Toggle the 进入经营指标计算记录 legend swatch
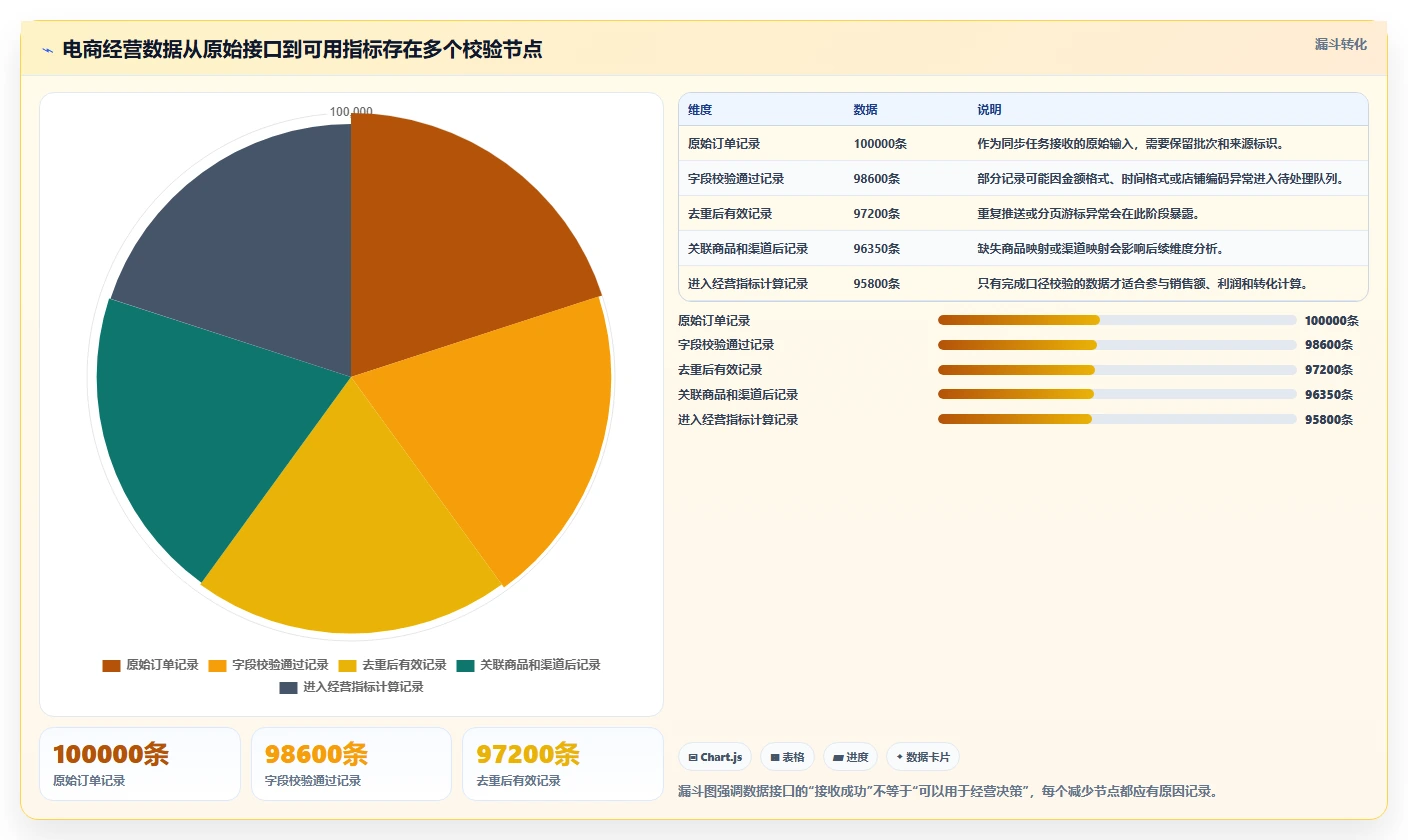This screenshot has height=840, width=1408. pyautogui.click(x=288, y=687)
